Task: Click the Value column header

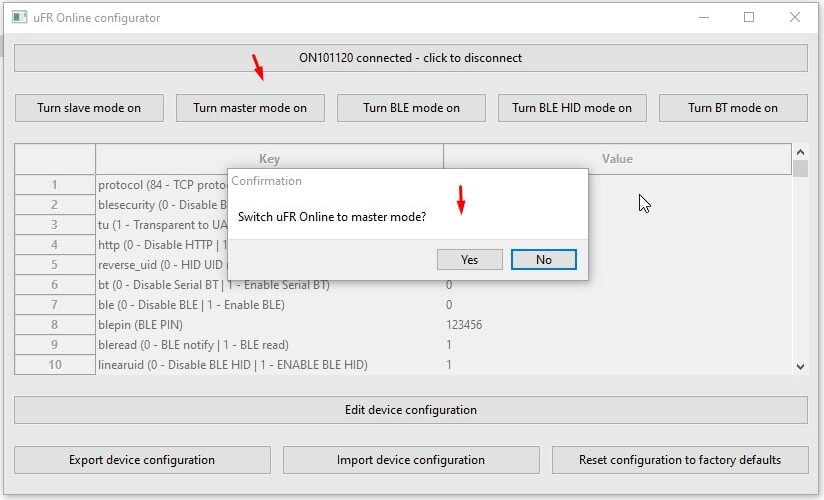Action: click(x=617, y=159)
